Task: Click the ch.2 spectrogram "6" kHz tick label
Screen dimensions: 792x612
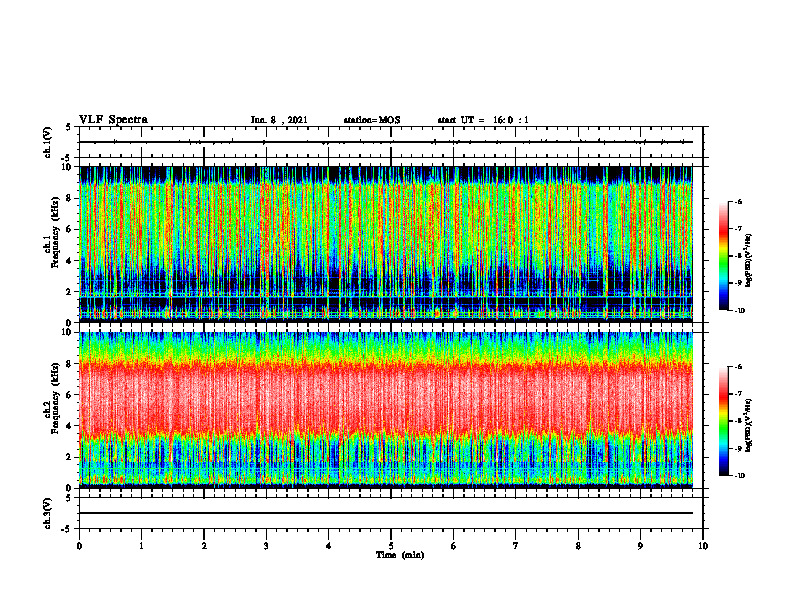Action: click(70, 395)
